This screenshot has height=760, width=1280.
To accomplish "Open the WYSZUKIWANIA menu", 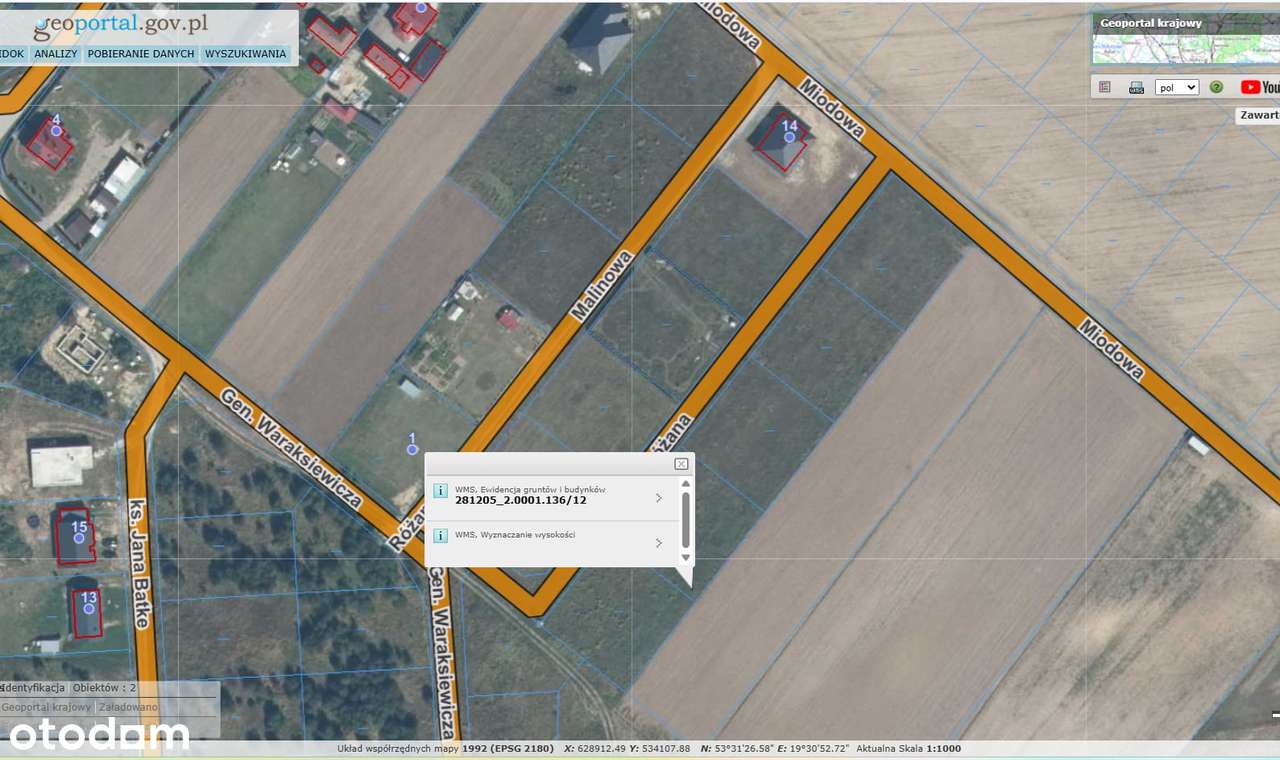I will tap(245, 54).
